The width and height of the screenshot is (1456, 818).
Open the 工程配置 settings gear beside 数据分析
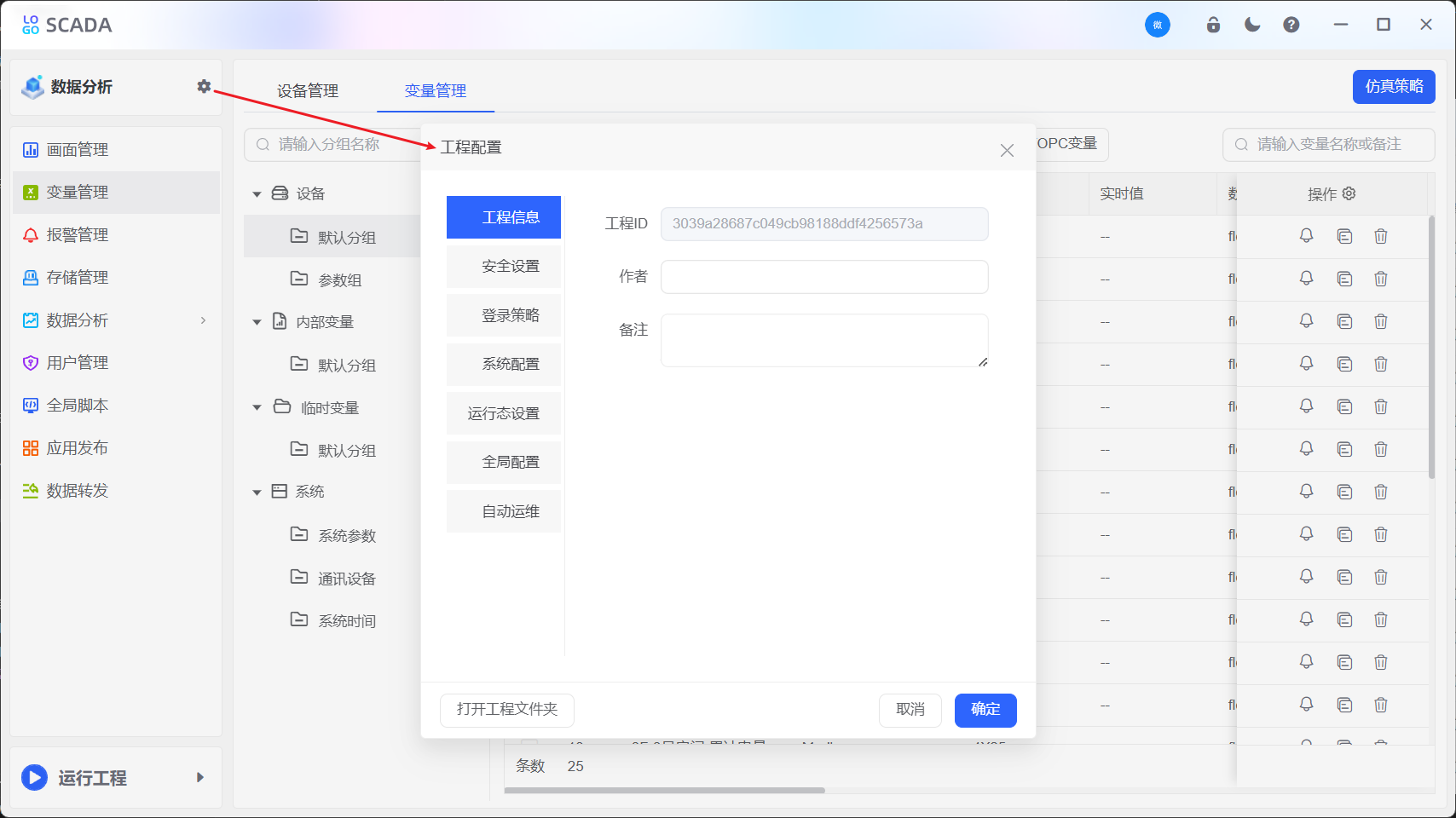204,86
